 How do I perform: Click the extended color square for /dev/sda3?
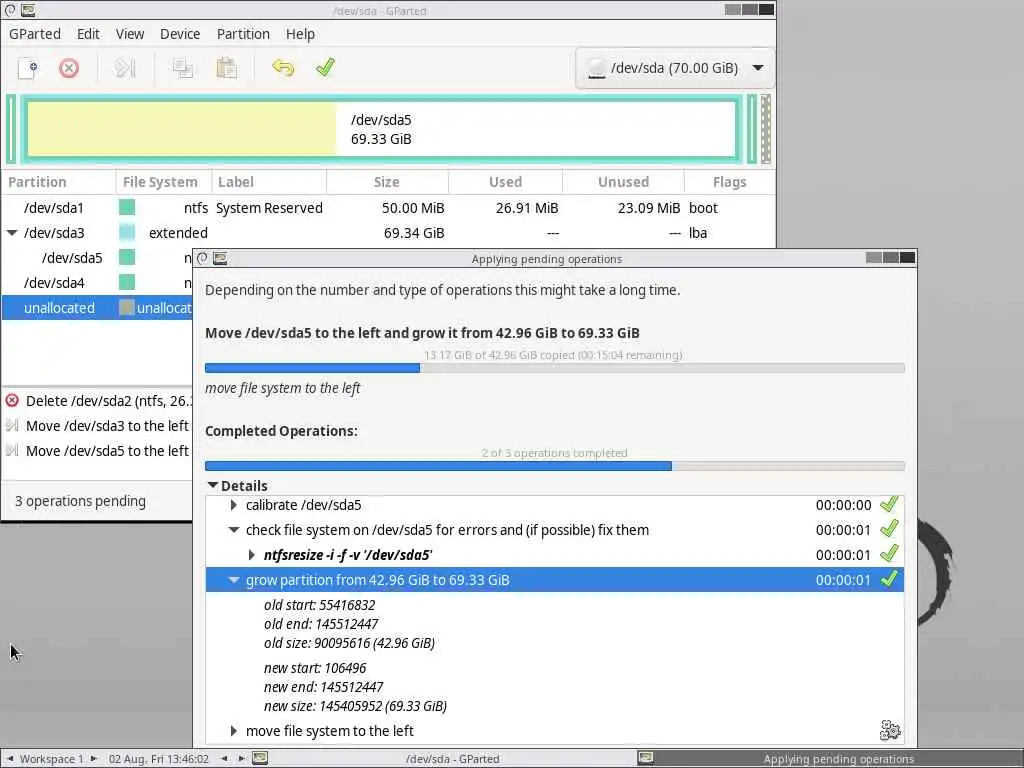pyautogui.click(x=127, y=232)
